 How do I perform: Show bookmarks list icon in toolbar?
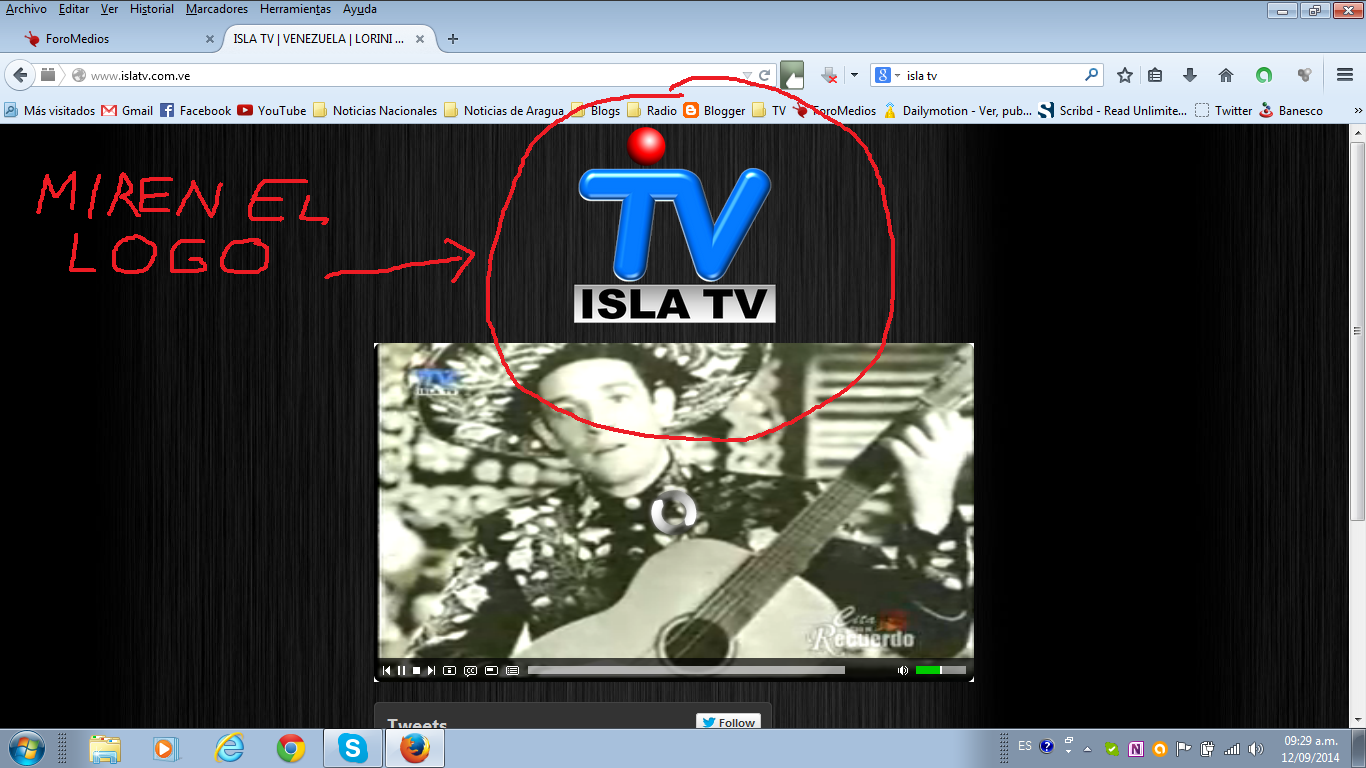point(1155,75)
